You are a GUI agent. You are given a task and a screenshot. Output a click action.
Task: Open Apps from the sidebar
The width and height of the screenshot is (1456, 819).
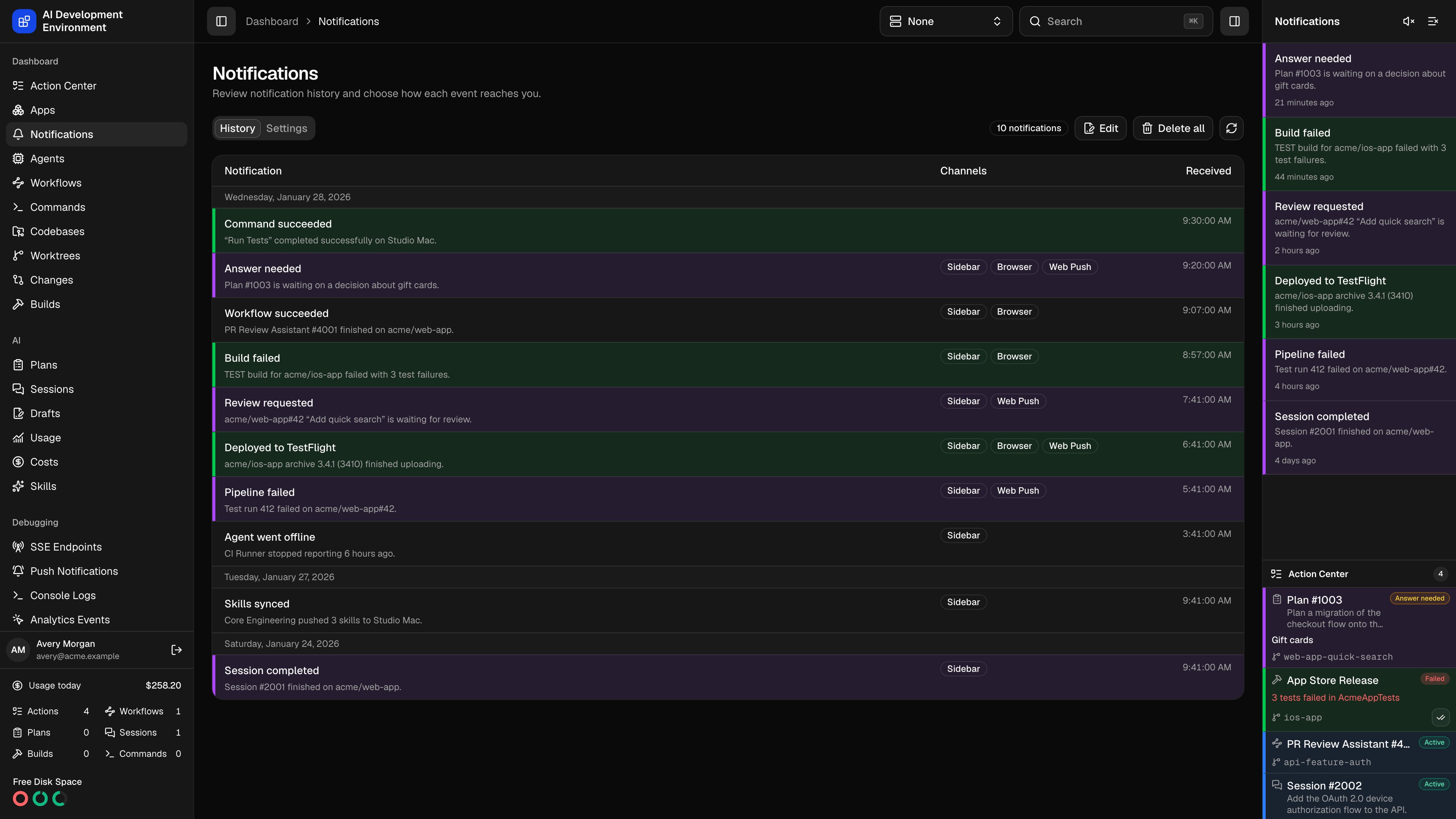(x=97, y=110)
